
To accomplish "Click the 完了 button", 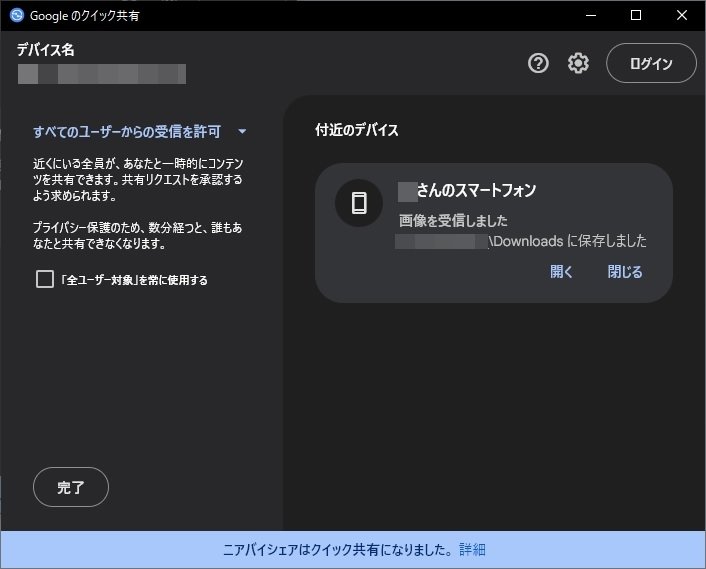I will click(71, 487).
